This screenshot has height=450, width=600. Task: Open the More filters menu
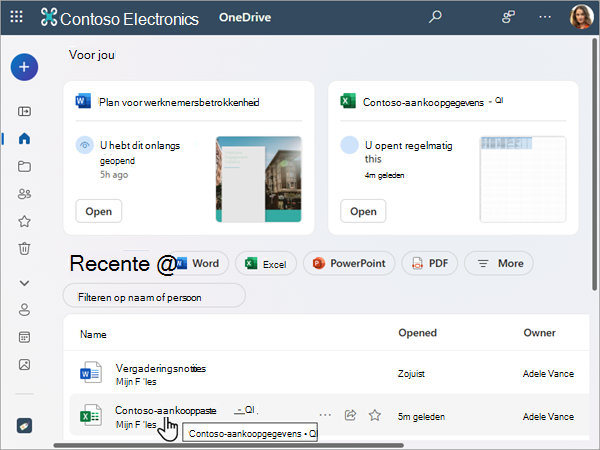(499, 263)
